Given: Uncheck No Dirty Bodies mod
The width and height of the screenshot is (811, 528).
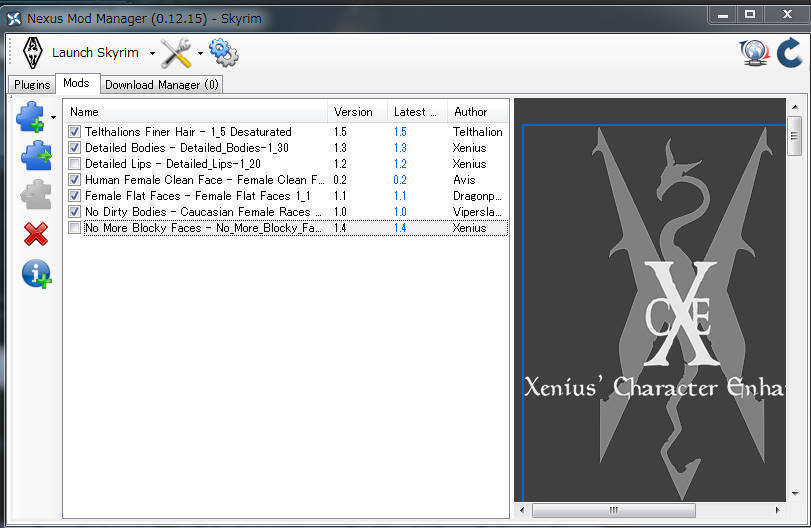Looking at the screenshot, I should [74, 212].
